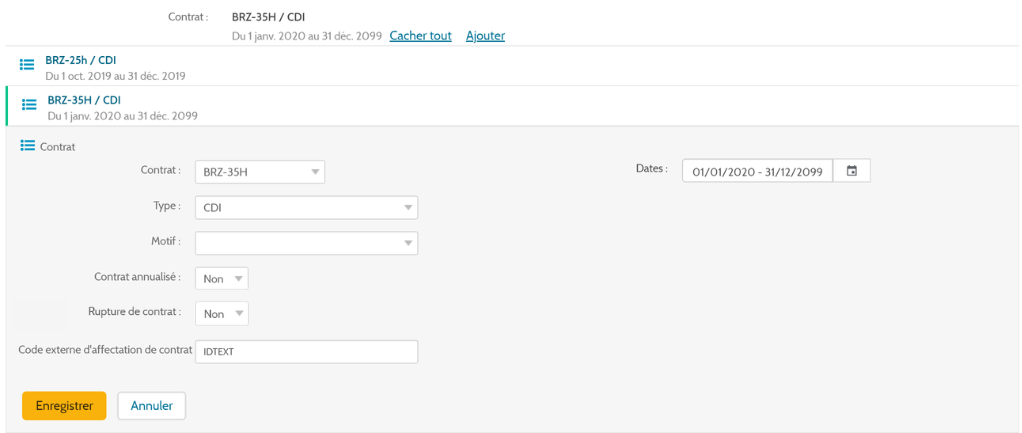Open Contrat annualisé Non dropdown
The width and height of the screenshot is (1022, 433).
222,278
